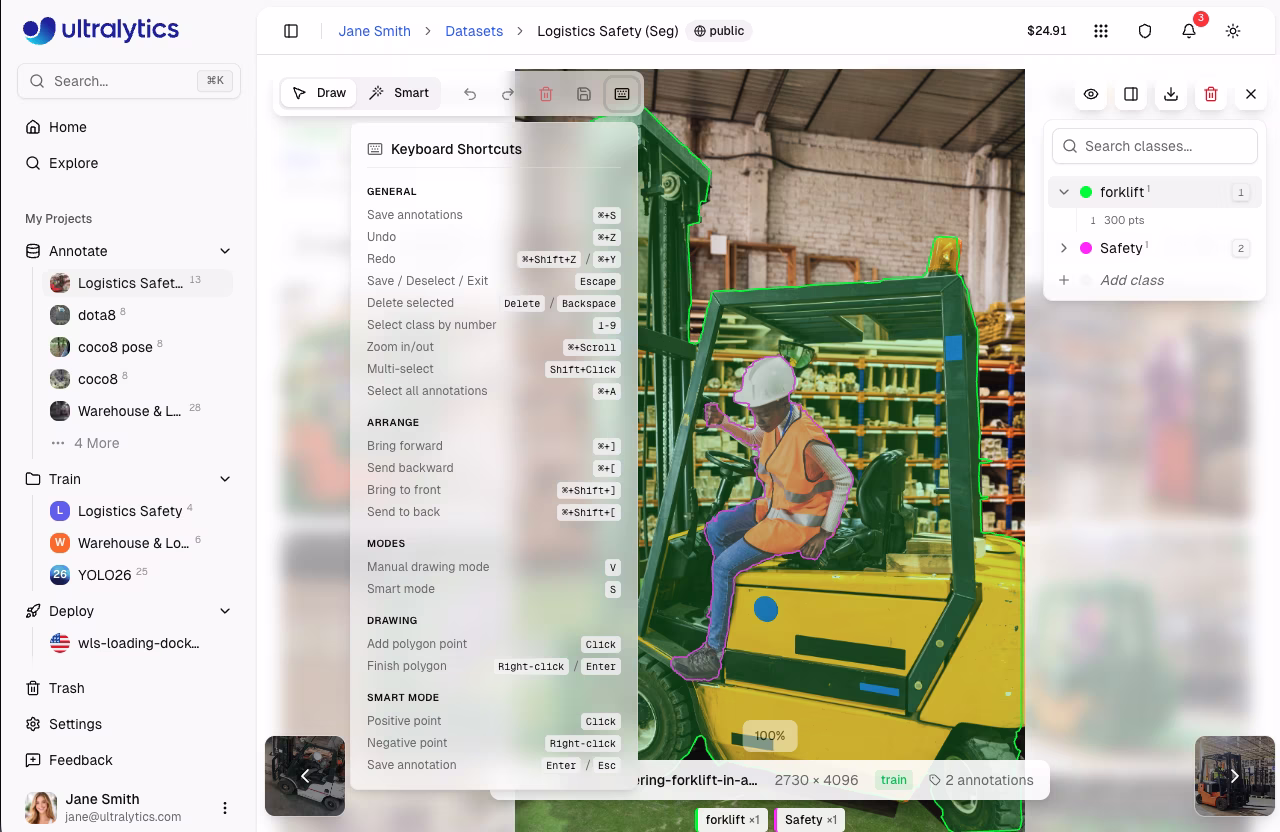Focus the Search classes field
This screenshot has width=1280, height=832.
coord(1155,146)
